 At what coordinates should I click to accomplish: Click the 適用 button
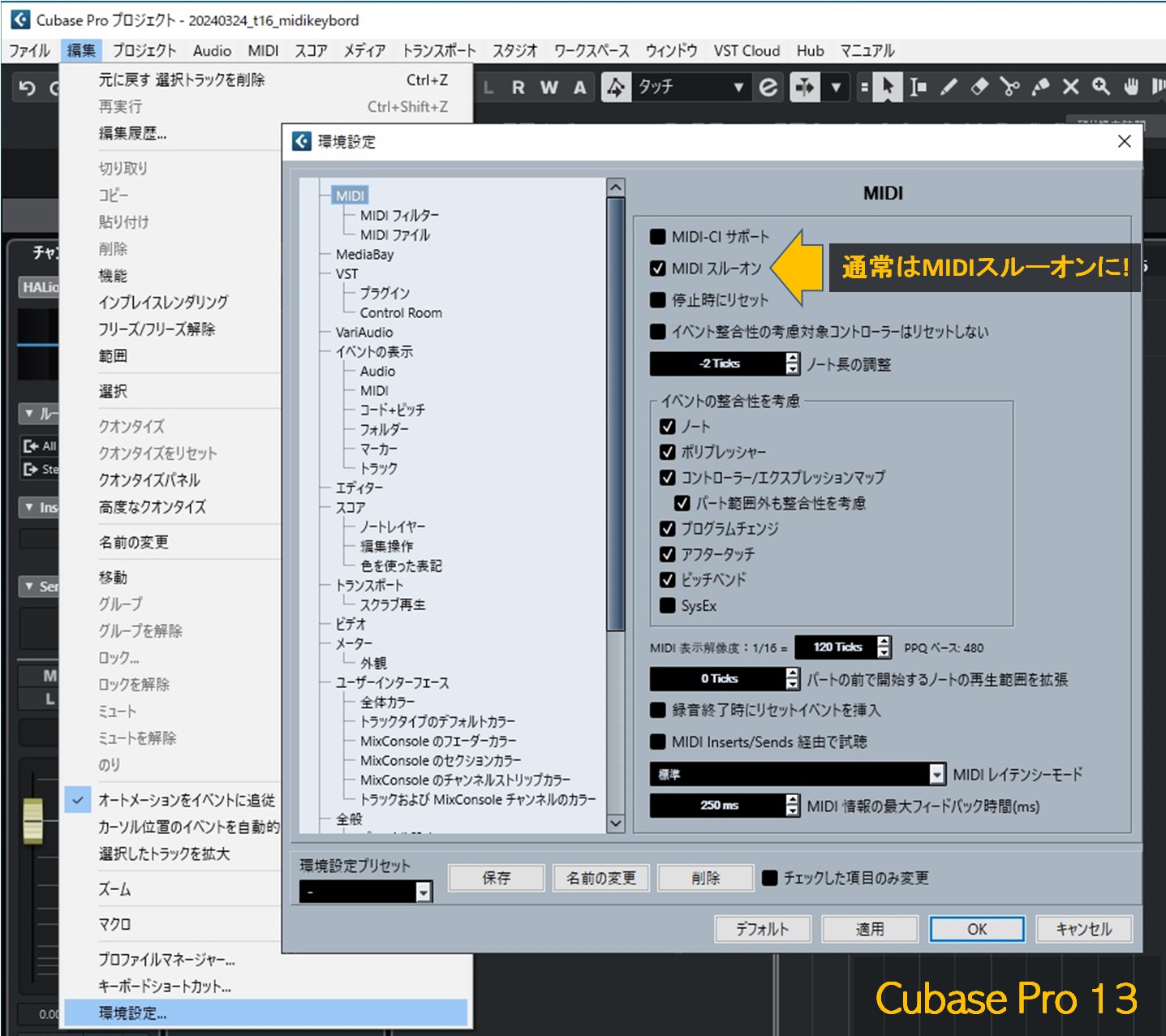(x=870, y=929)
